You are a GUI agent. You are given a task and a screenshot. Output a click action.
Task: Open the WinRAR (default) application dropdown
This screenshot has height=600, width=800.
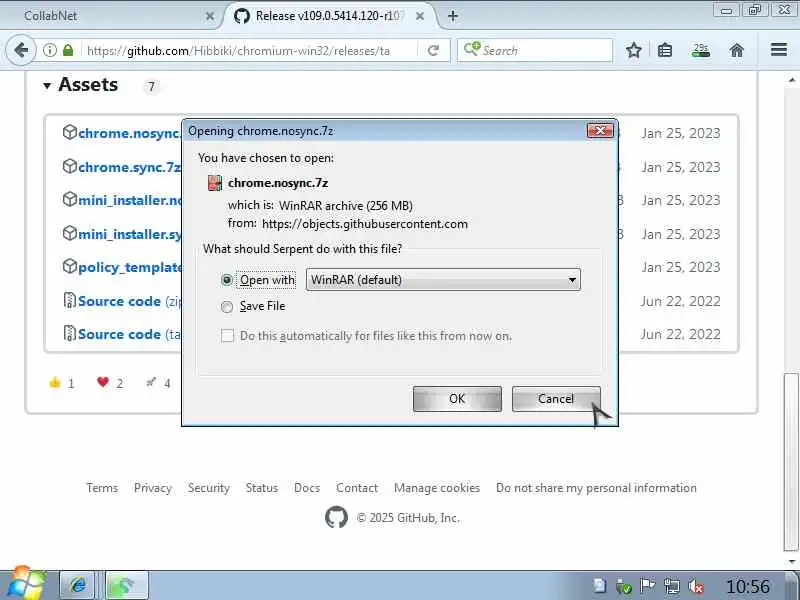tap(443, 280)
